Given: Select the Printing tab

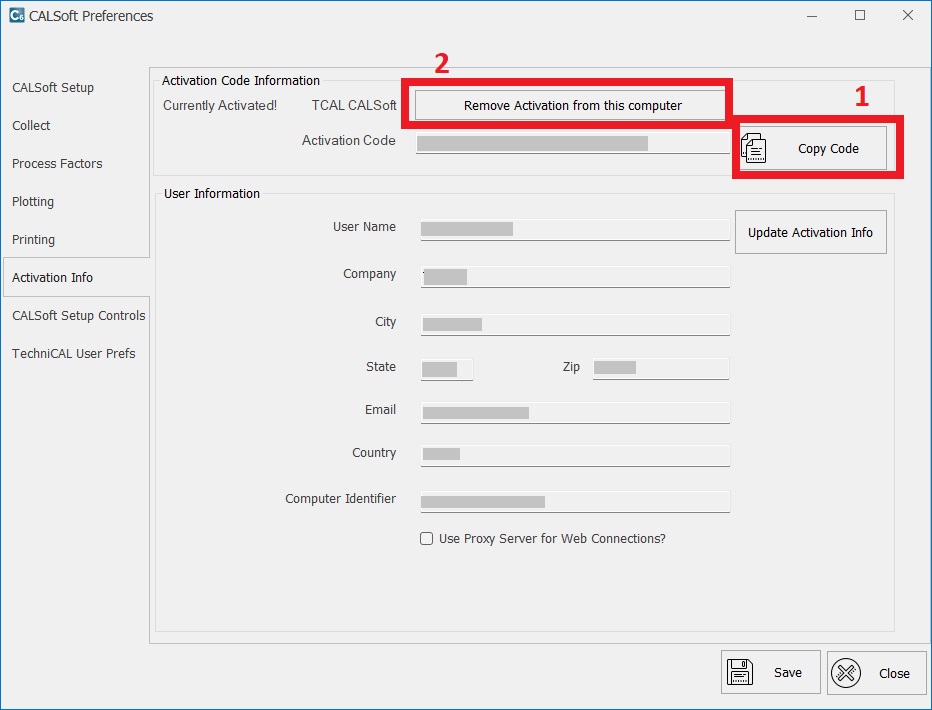Looking at the screenshot, I should pos(33,239).
